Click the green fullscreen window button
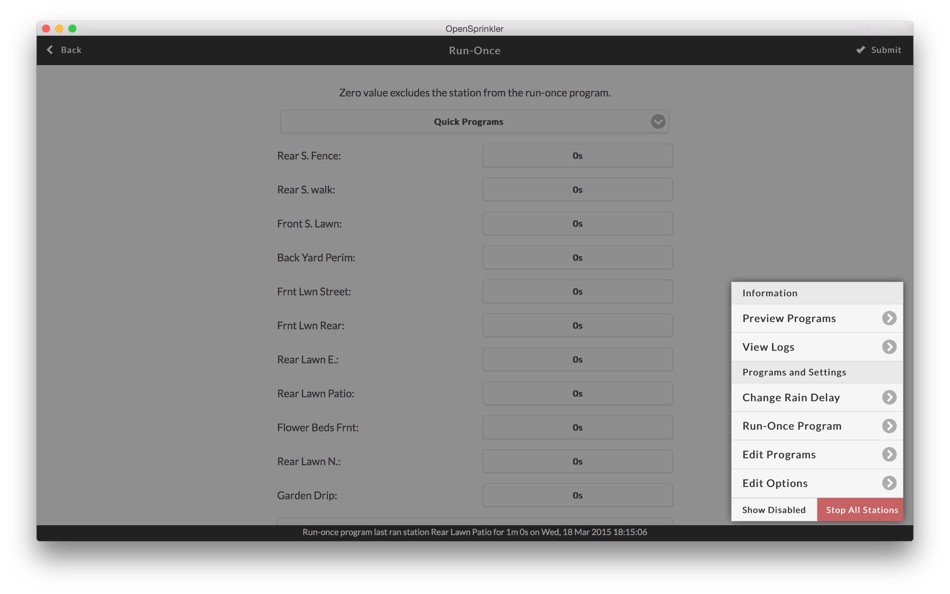This screenshot has width=950, height=594. coord(72,28)
